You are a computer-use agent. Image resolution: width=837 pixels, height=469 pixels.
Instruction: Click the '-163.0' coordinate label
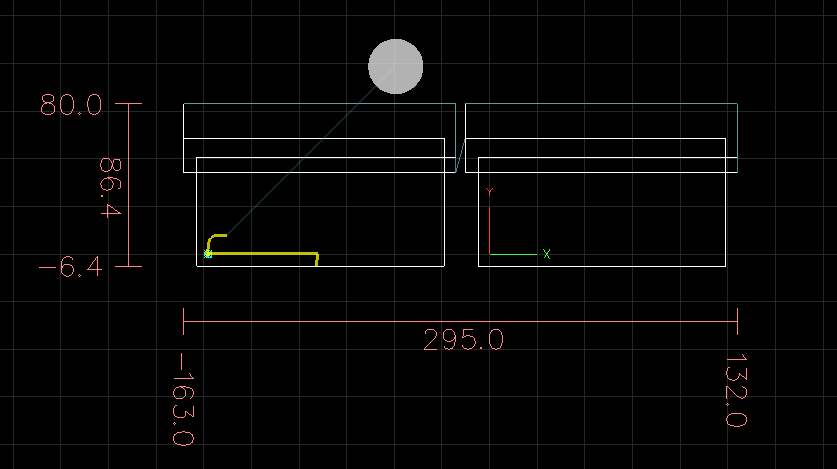[x=183, y=399]
